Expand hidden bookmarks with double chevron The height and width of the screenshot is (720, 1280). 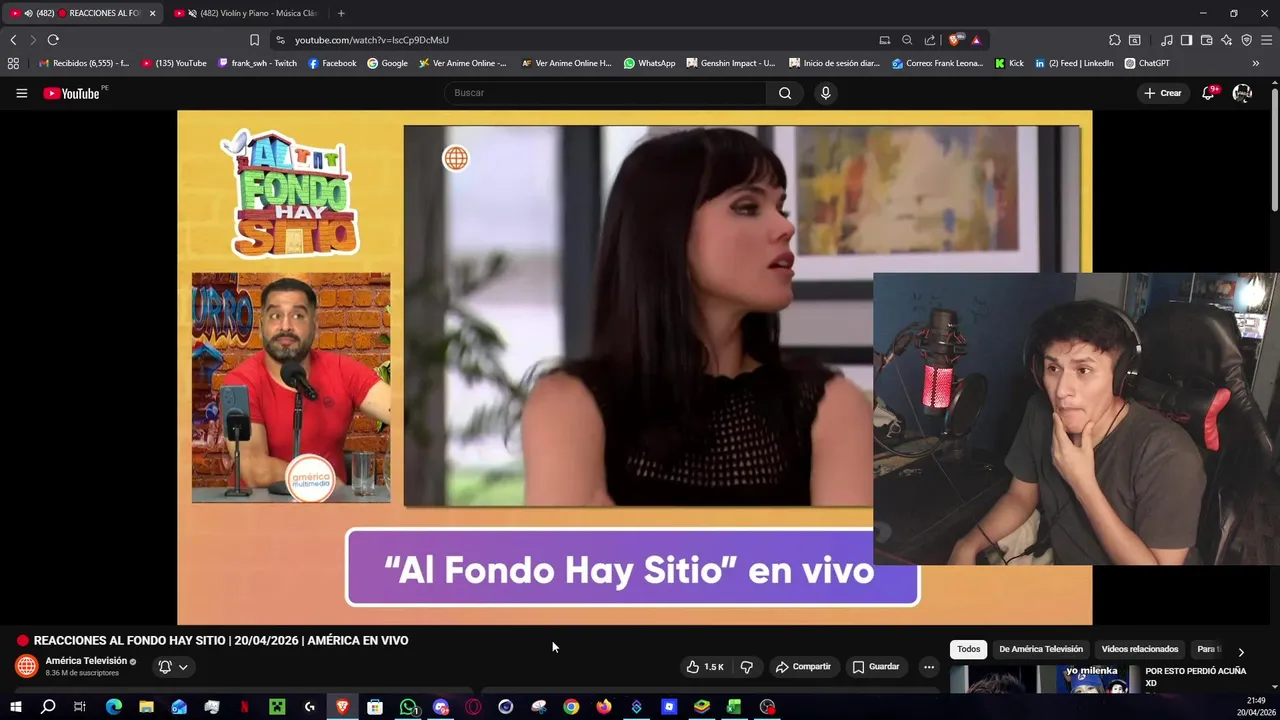[1255, 63]
